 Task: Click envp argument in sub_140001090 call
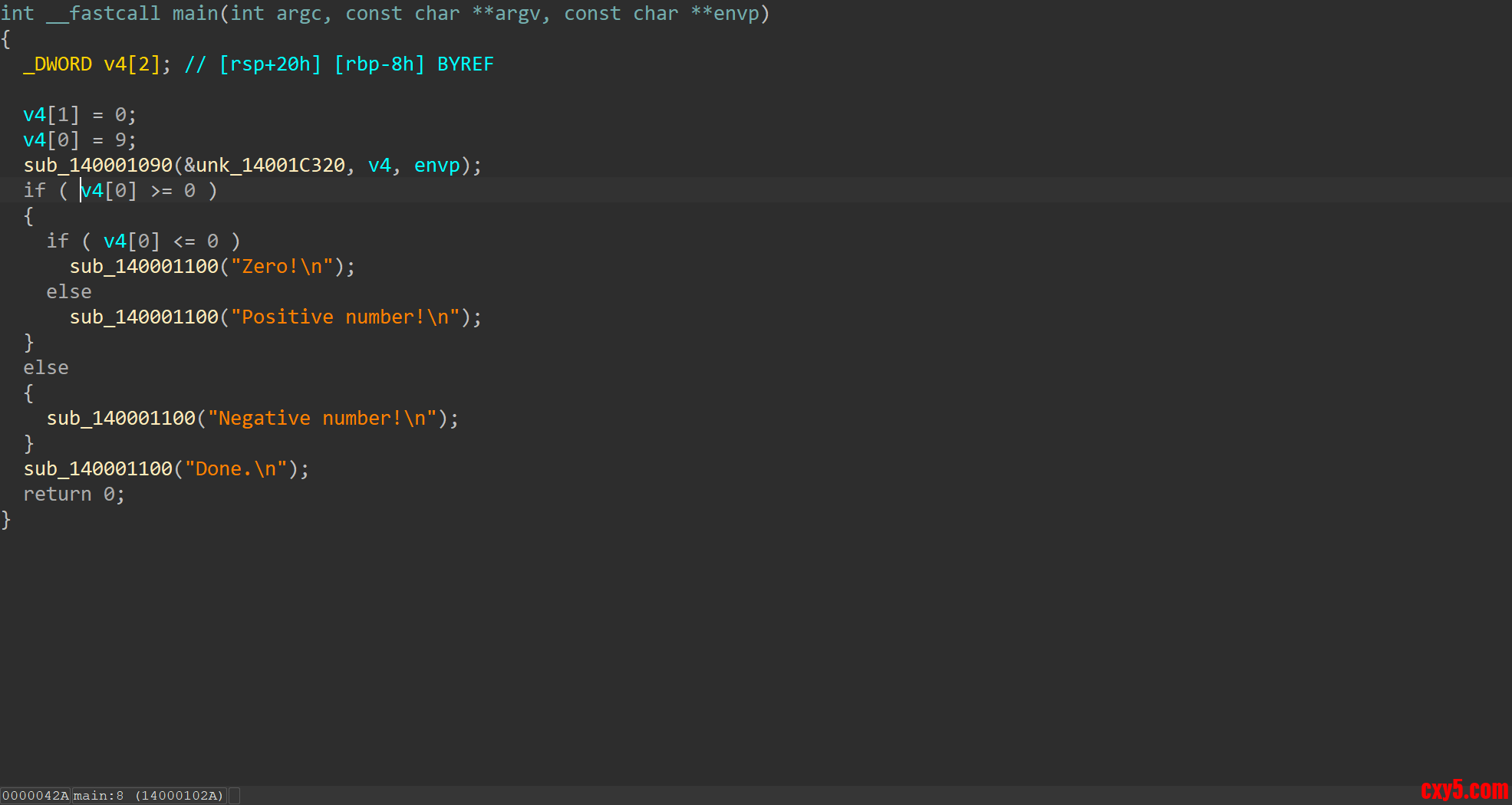click(436, 166)
